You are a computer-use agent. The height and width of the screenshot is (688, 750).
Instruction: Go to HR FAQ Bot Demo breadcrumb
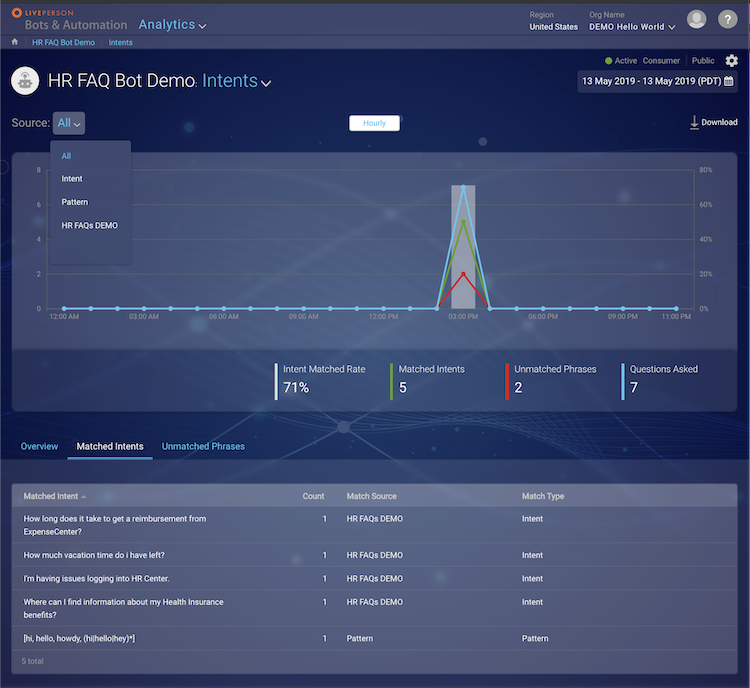63,43
